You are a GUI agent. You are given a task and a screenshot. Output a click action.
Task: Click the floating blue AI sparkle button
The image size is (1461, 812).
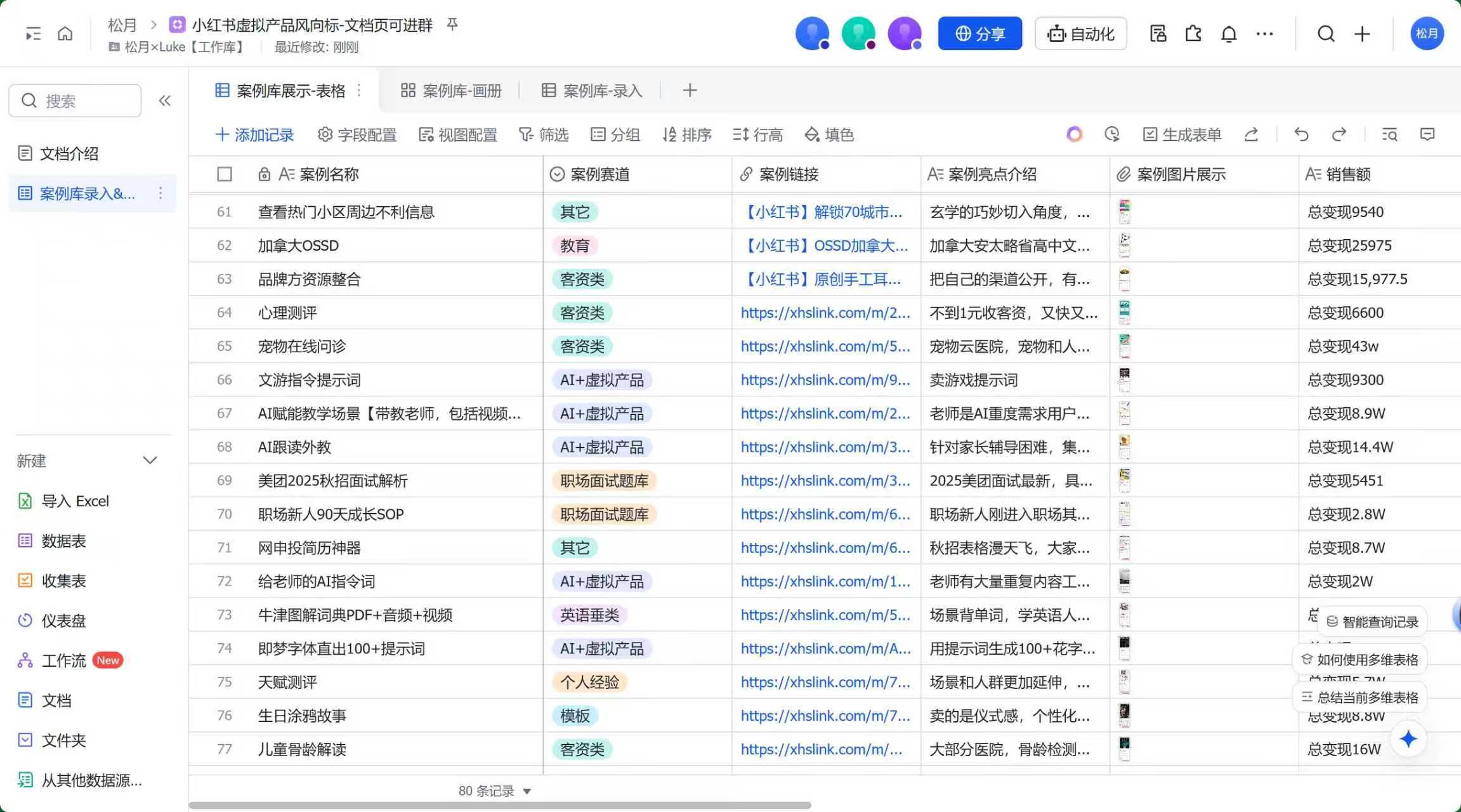[x=1408, y=739]
